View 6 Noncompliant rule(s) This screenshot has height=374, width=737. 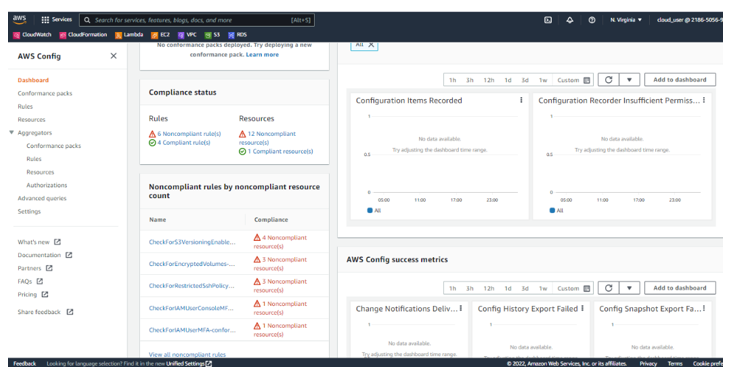point(189,134)
